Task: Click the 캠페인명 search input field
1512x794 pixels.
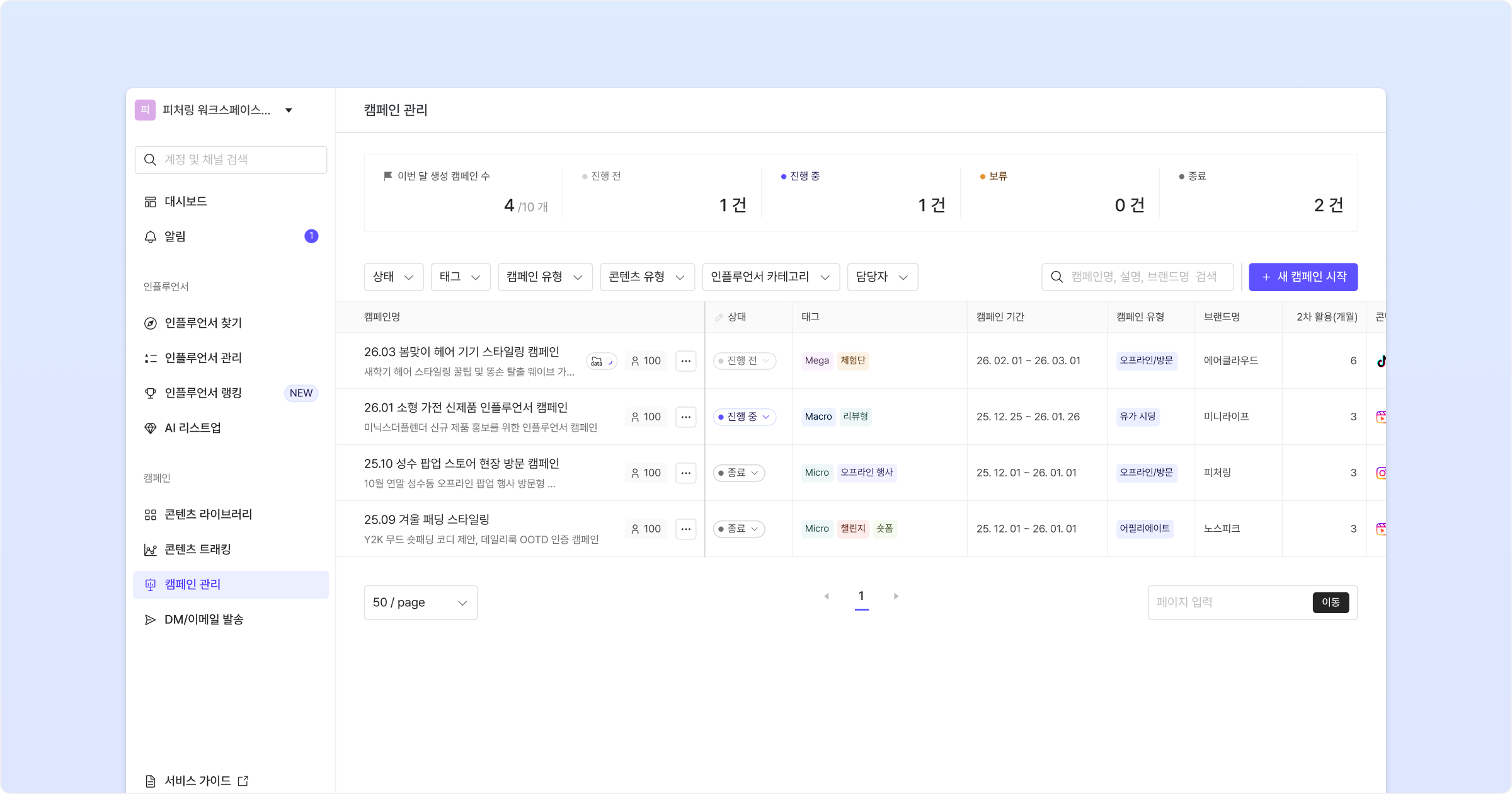Action: [1143, 277]
